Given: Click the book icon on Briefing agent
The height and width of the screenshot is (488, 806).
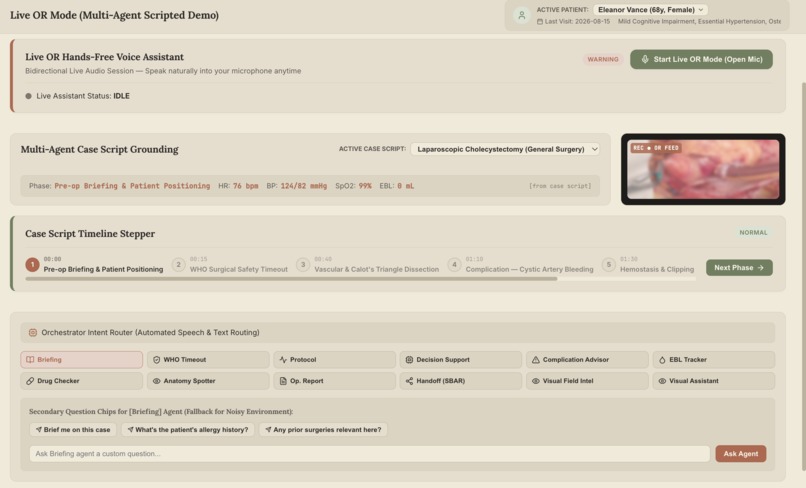Looking at the screenshot, I should coord(30,360).
